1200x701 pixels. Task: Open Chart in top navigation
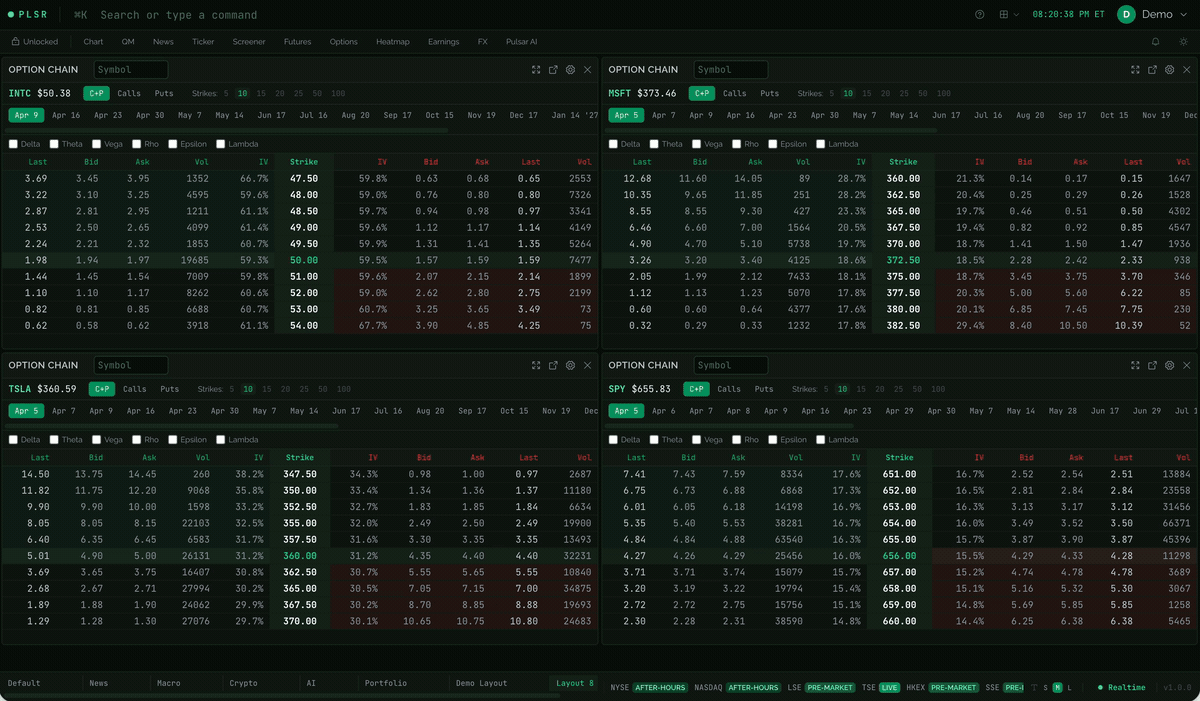[x=93, y=42]
